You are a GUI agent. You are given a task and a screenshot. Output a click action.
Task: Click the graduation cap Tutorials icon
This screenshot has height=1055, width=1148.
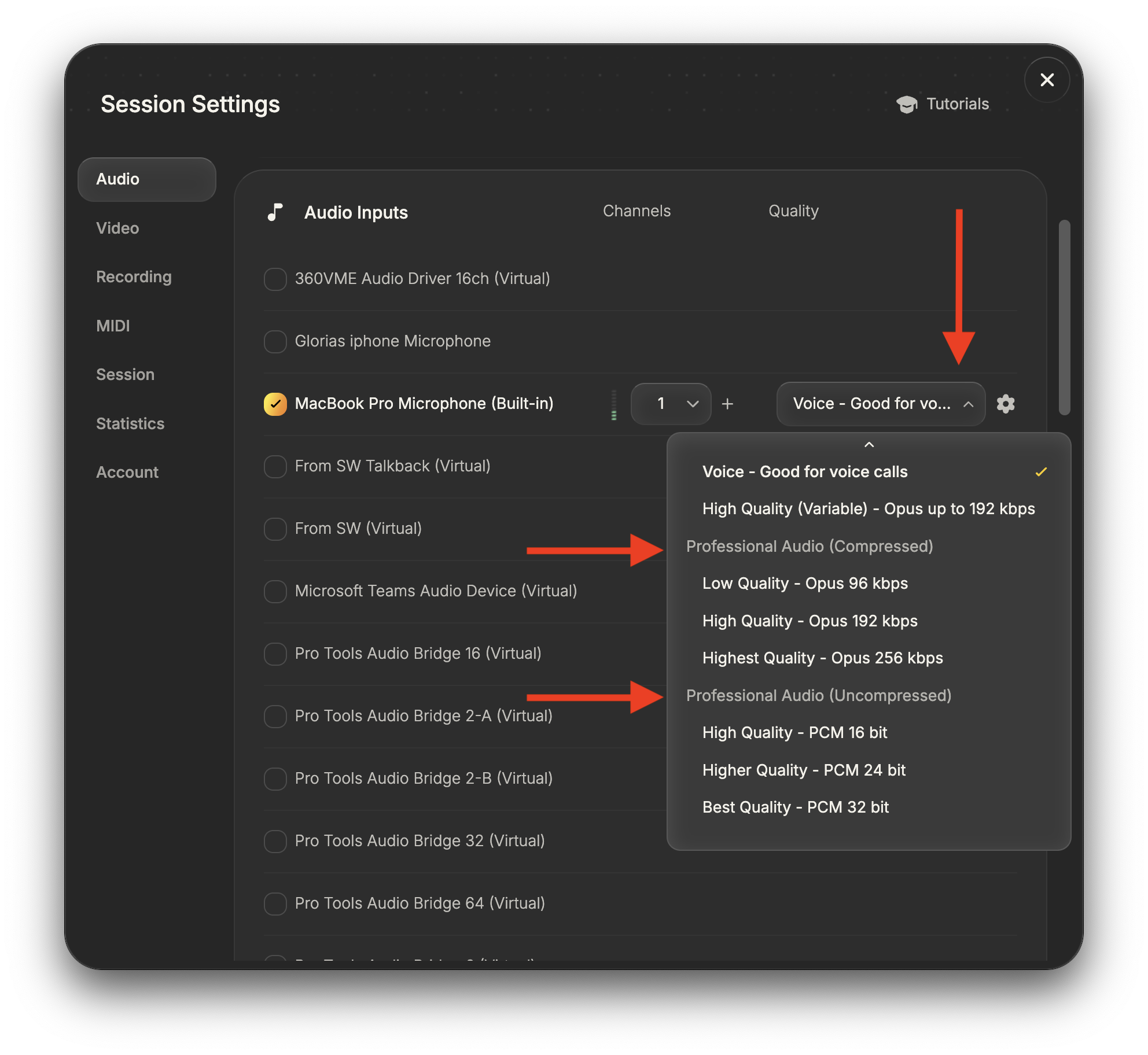click(x=907, y=104)
